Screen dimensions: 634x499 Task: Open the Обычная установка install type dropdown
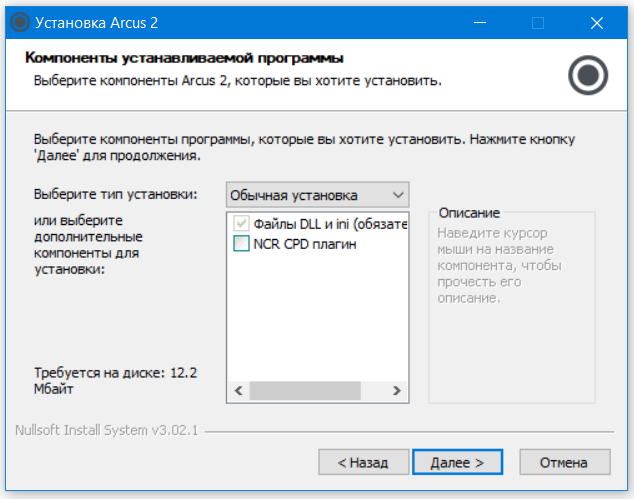317,195
